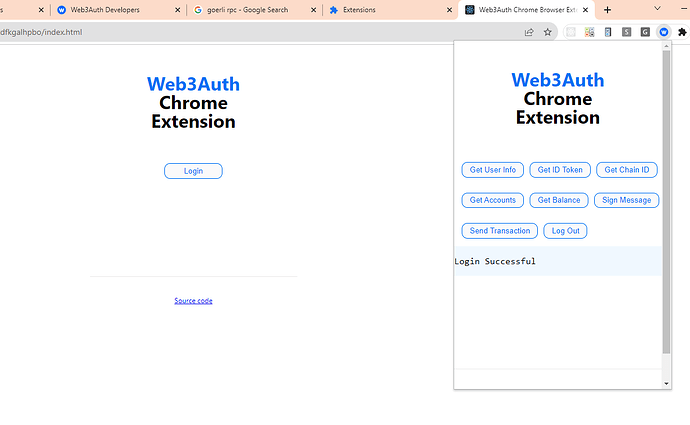The image size is (690, 425).
Task: Click the Log Out button
Action: [565, 231]
